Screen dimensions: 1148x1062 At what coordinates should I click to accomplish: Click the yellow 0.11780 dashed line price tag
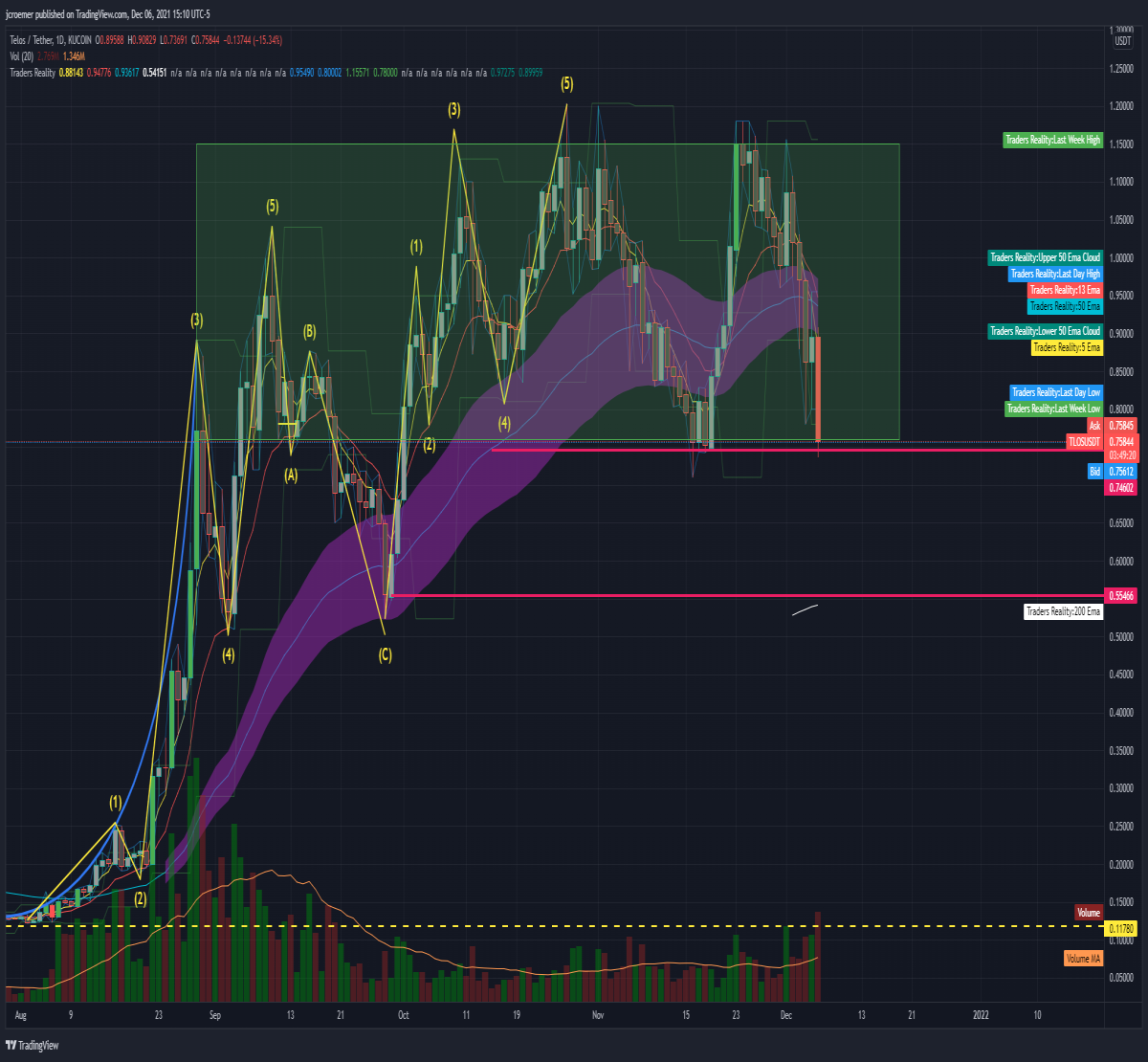[1121, 928]
